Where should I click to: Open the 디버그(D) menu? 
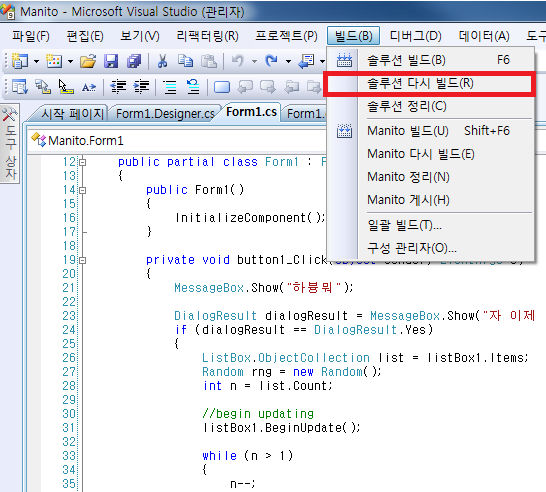click(x=415, y=36)
